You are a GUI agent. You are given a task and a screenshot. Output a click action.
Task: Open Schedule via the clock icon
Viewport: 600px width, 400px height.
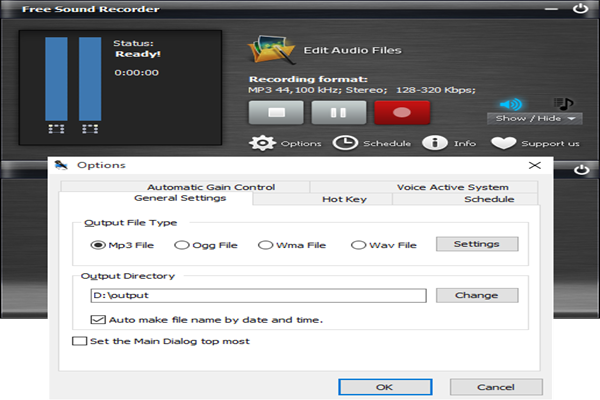pos(345,143)
